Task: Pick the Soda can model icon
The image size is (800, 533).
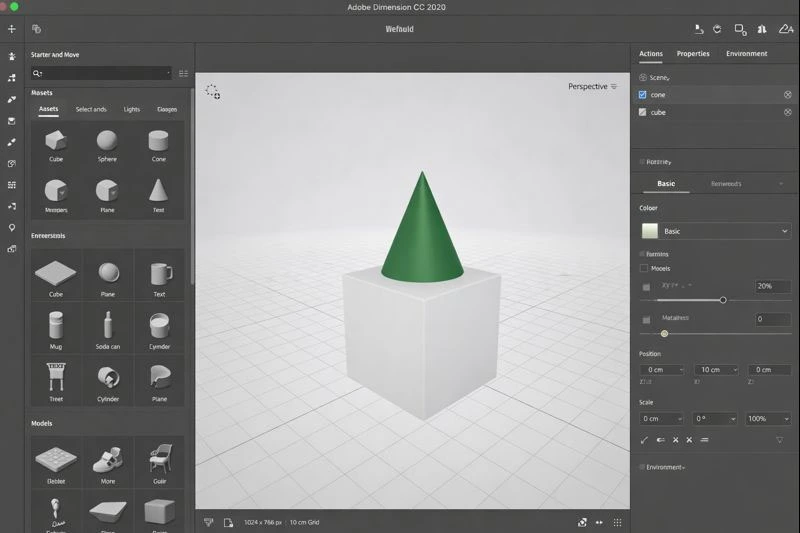Action: 108,325
